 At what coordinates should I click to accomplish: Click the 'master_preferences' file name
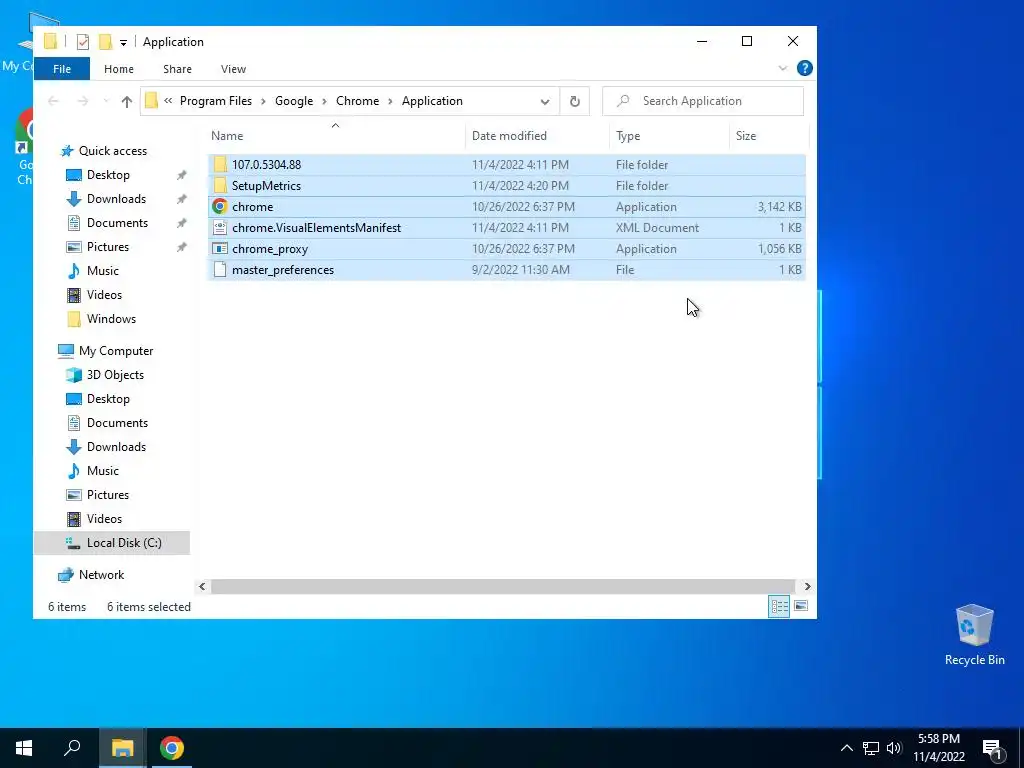coord(283,270)
